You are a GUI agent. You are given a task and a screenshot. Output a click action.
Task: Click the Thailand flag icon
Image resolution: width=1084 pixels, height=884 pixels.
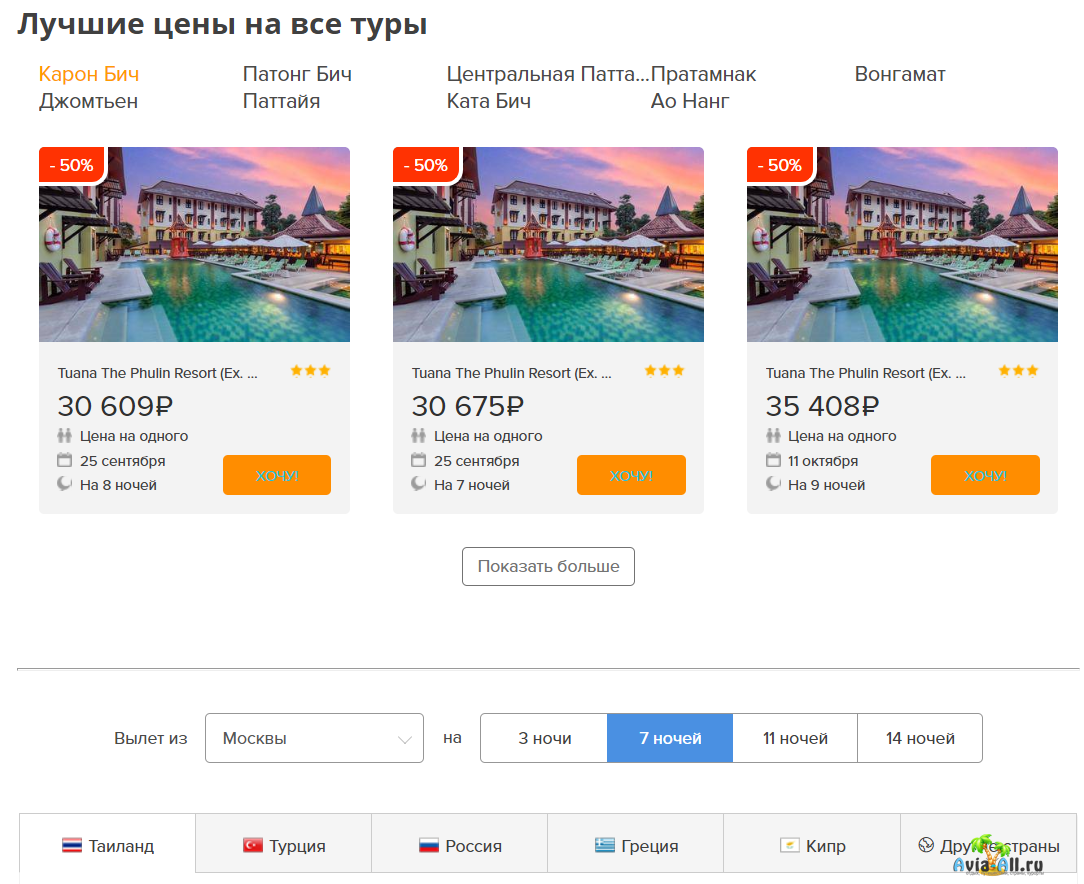pos(72,846)
